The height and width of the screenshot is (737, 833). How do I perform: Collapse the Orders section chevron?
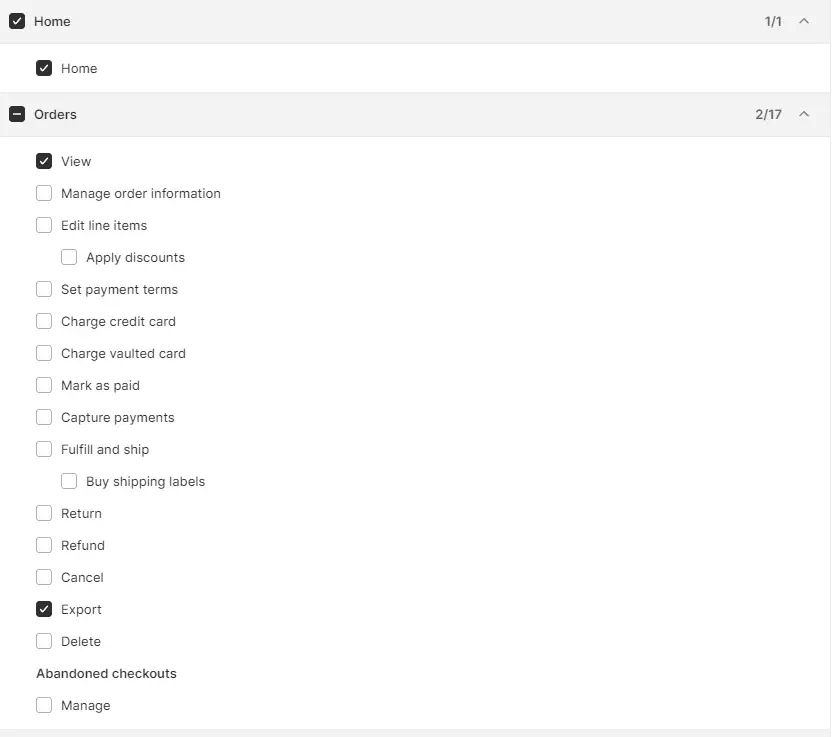point(804,115)
